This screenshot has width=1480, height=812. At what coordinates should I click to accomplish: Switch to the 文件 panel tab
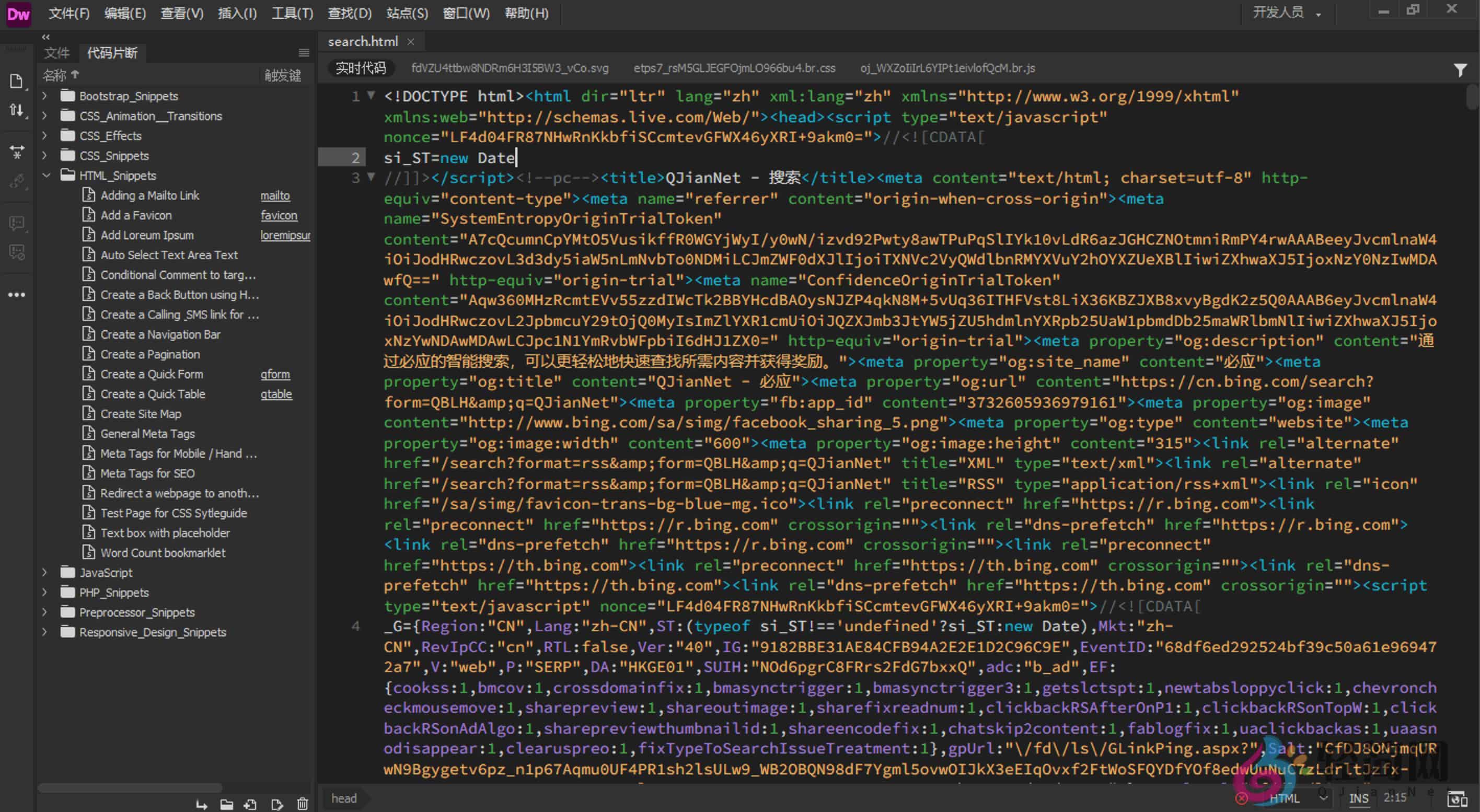[56, 52]
